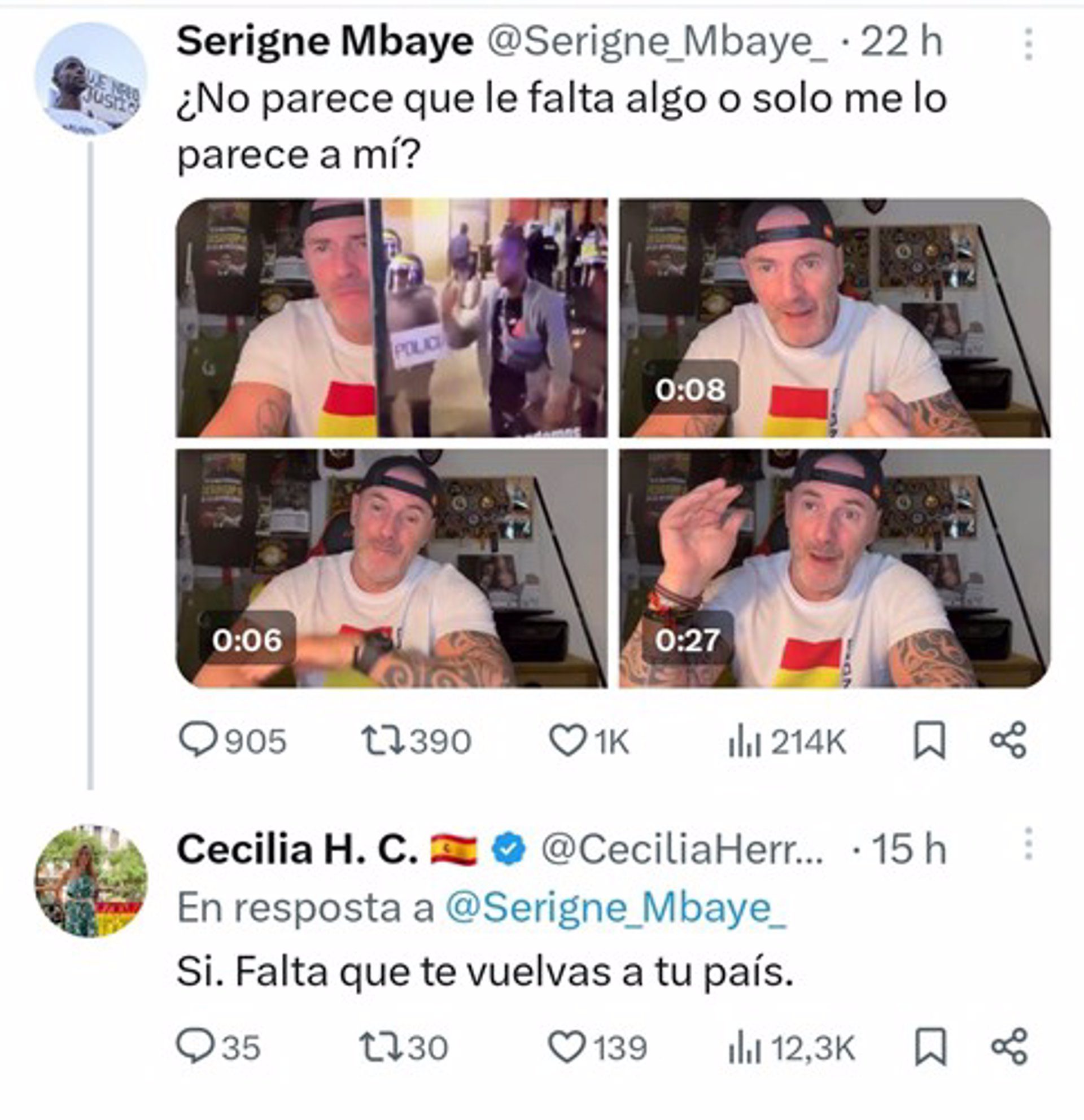Open Cecilia H. C.'s profile name
Image resolution: width=1084 pixels, height=1120 pixels.
[297, 849]
